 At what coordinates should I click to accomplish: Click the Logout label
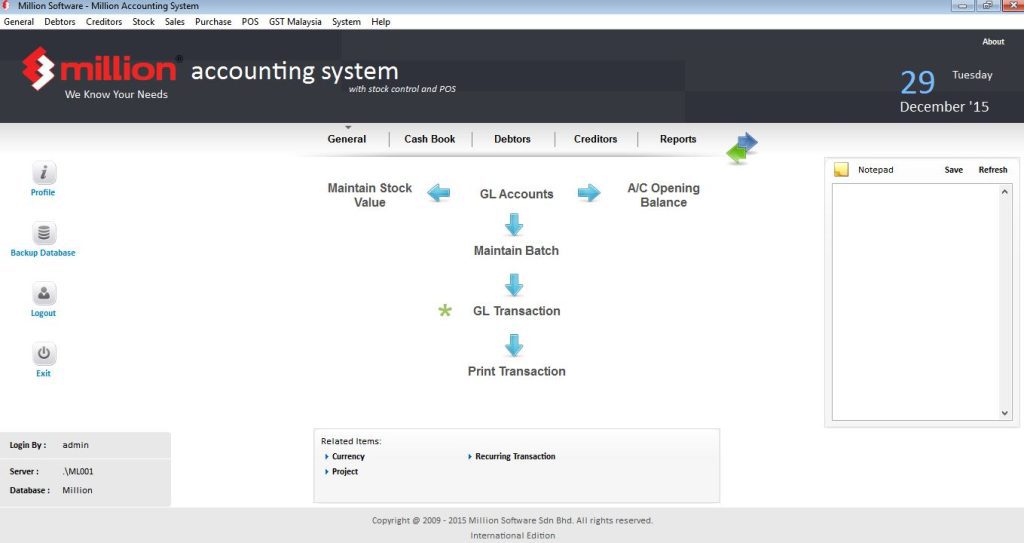[x=43, y=313]
